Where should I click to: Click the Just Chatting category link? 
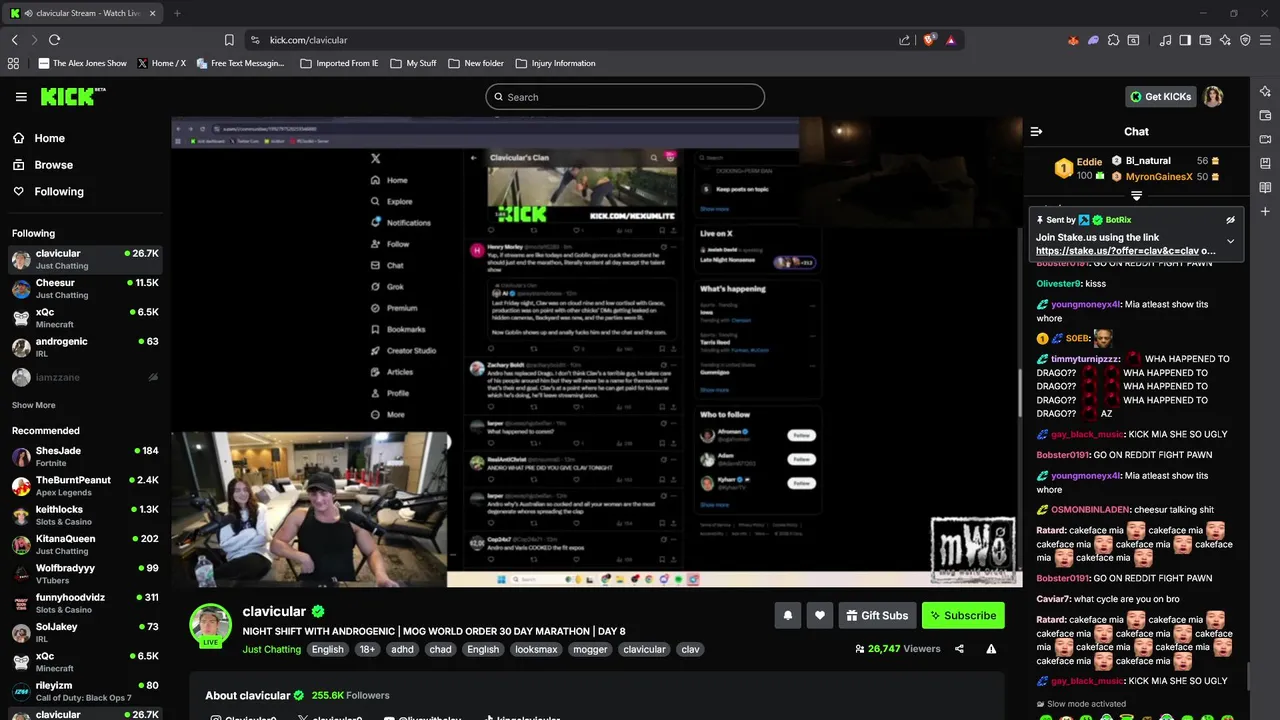click(x=271, y=649)
